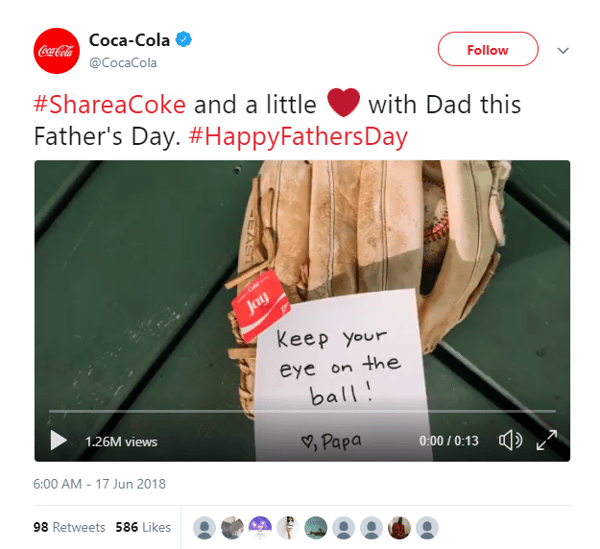The image size is (600, 549).
Task: Click the blue verified badge
Action: coord(184,39)
